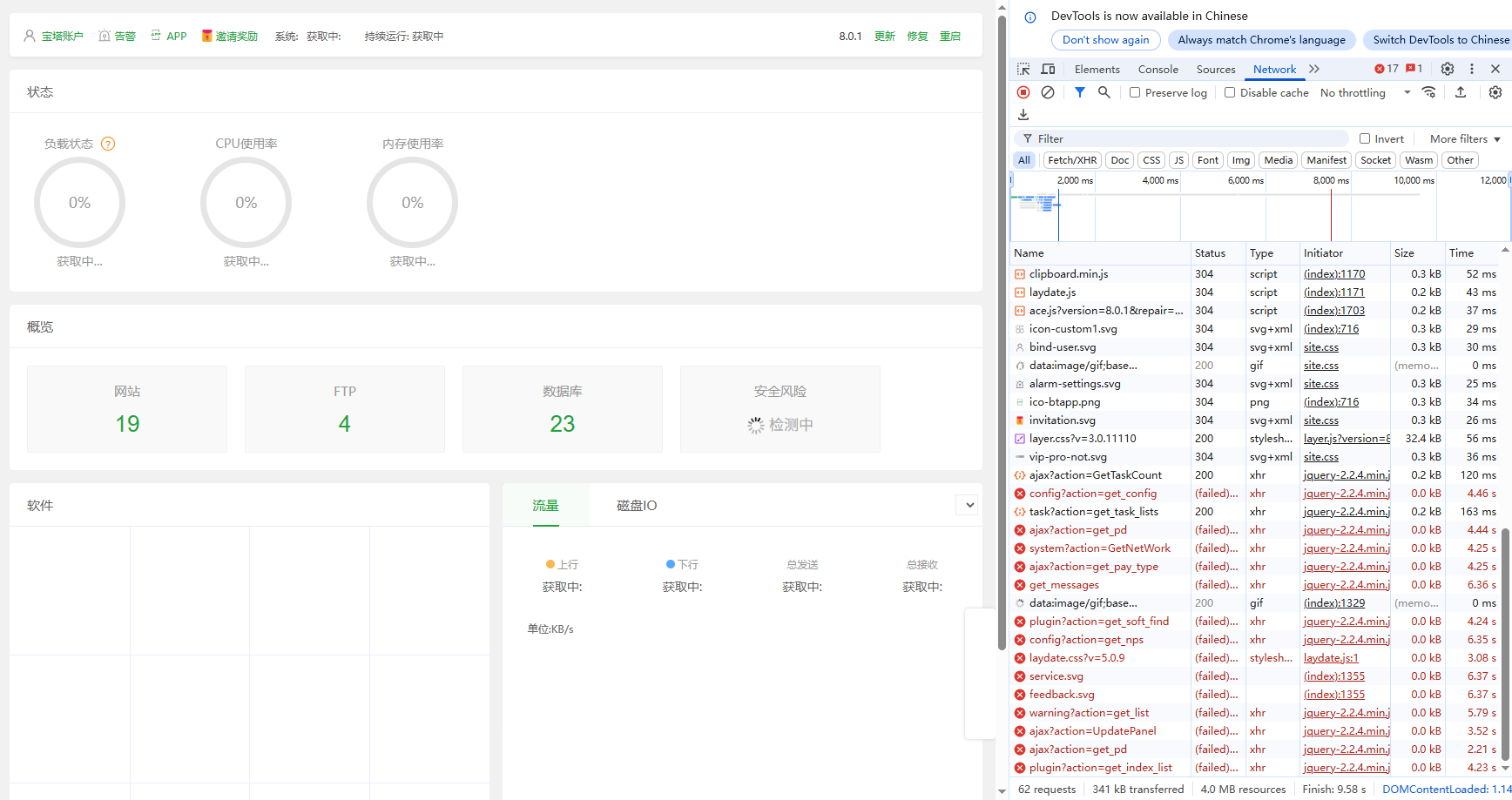Select the clipboard.min.js request row
Viewport: 1512px width, 800px height.
(1254, 273)
